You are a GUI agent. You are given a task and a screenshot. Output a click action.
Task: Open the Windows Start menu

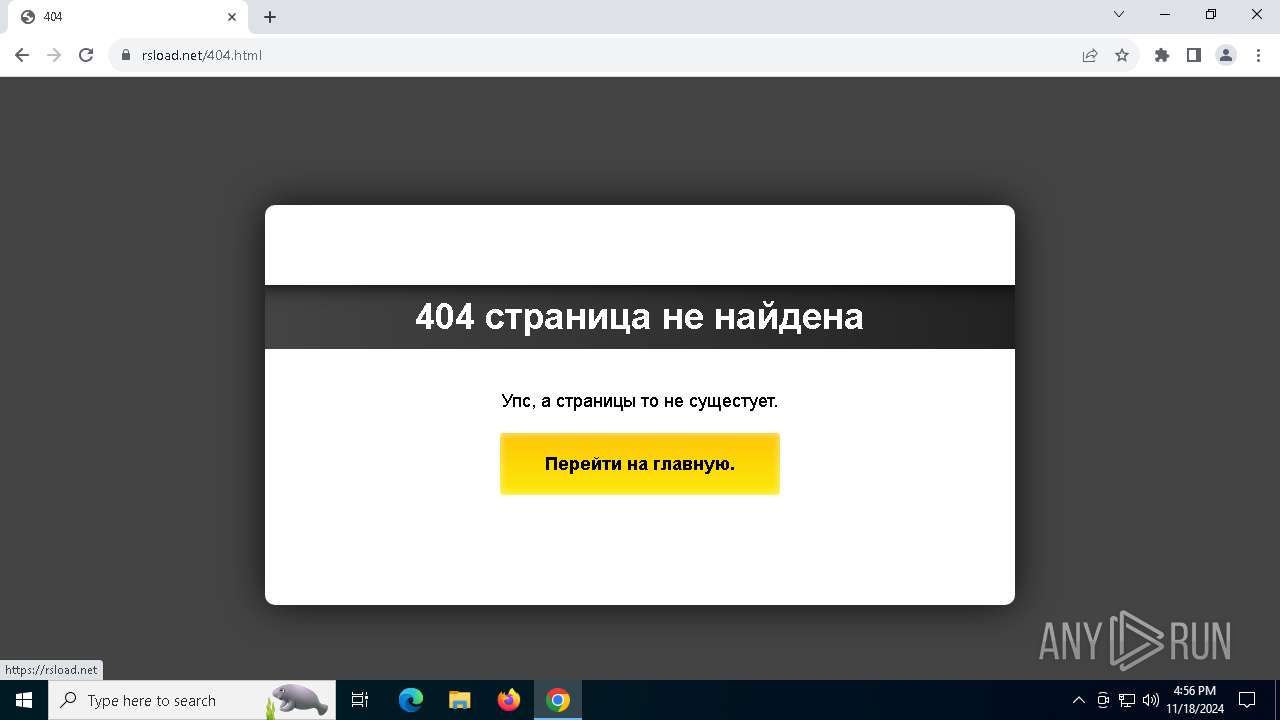click(x=24, y=700)
